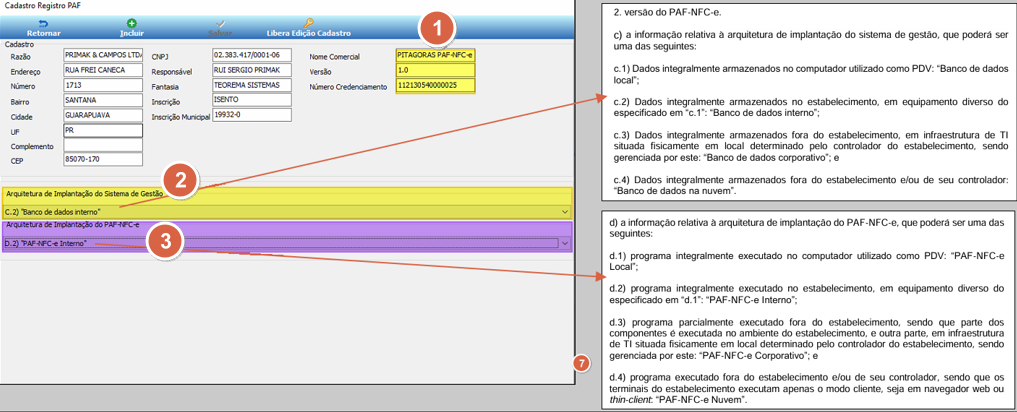Click the Inscrição Municipal label text
This screenshot has height=412, width=1017.
tap(181, 117)
